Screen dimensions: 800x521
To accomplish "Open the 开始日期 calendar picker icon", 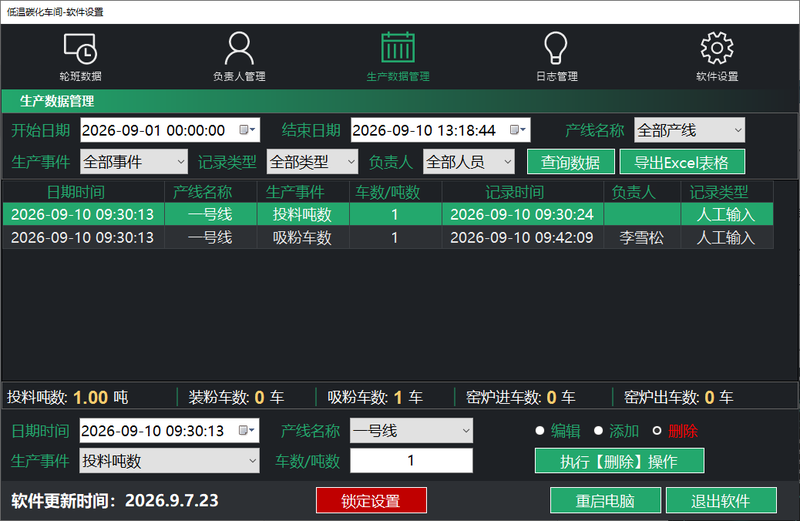I will [247, 130].
